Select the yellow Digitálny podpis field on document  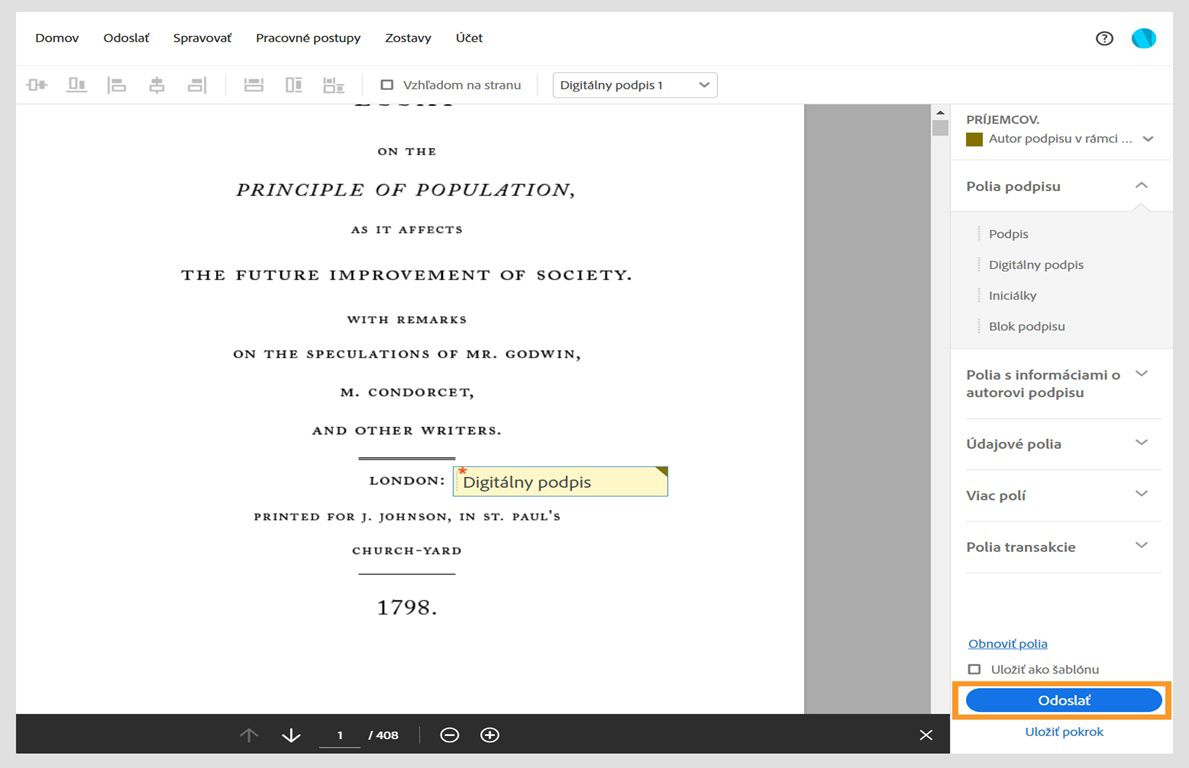click(560, 481)
